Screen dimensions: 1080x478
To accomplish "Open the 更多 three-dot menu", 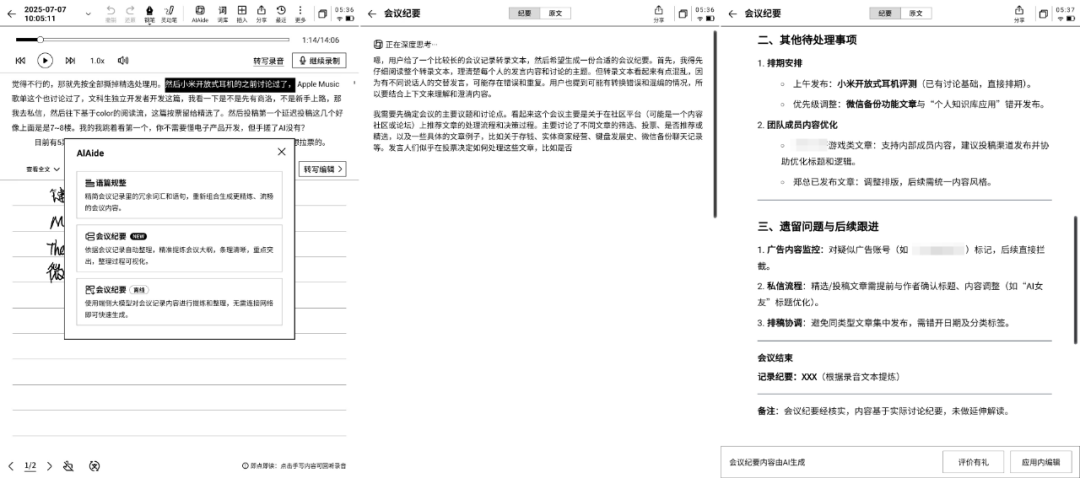I will click(x=300, y=13).
